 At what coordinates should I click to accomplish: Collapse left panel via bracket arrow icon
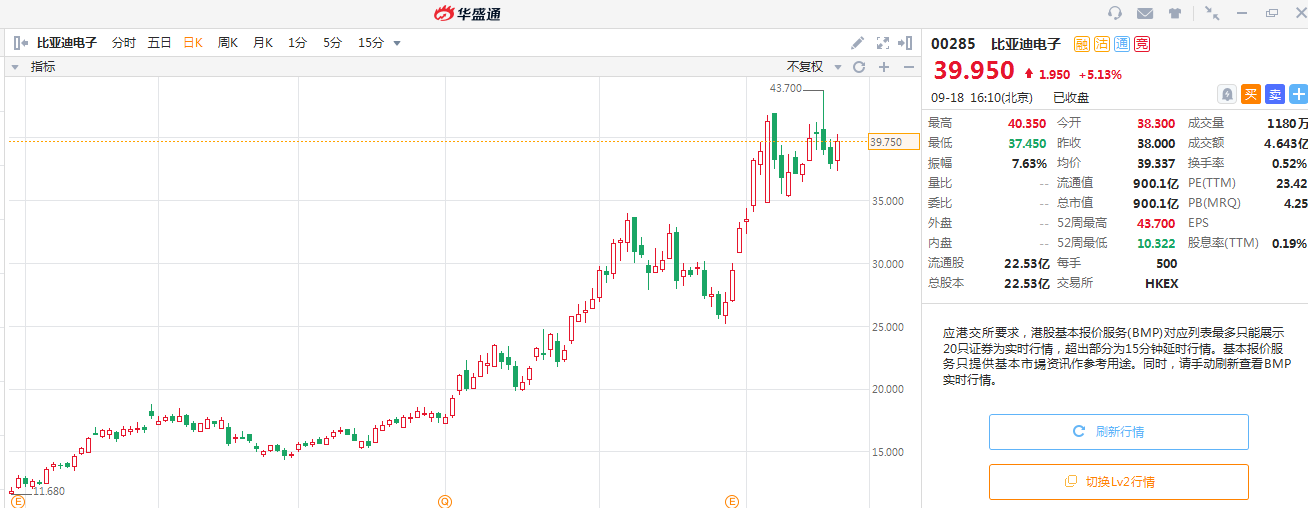tap(21, 43)
